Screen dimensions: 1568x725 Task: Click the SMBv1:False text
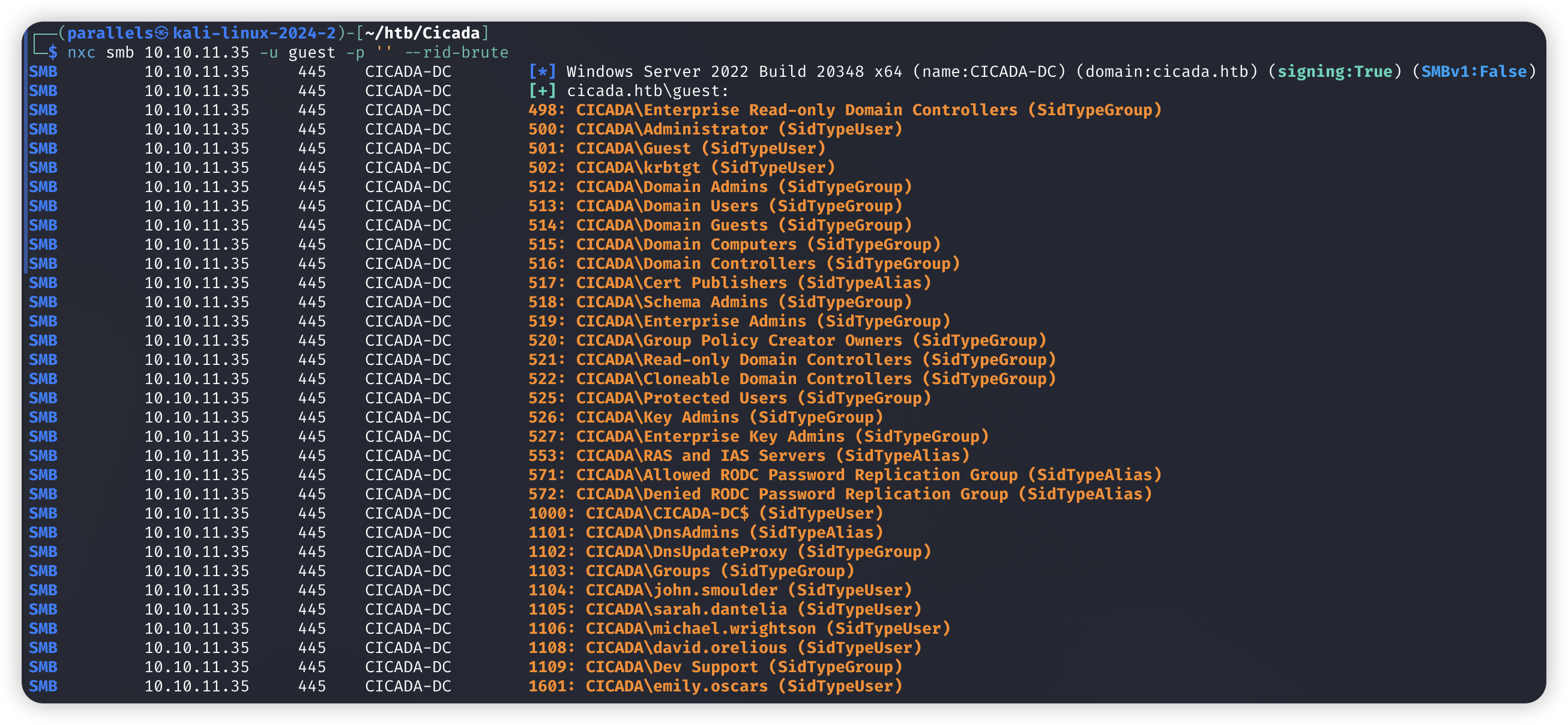pos(1473,72)
